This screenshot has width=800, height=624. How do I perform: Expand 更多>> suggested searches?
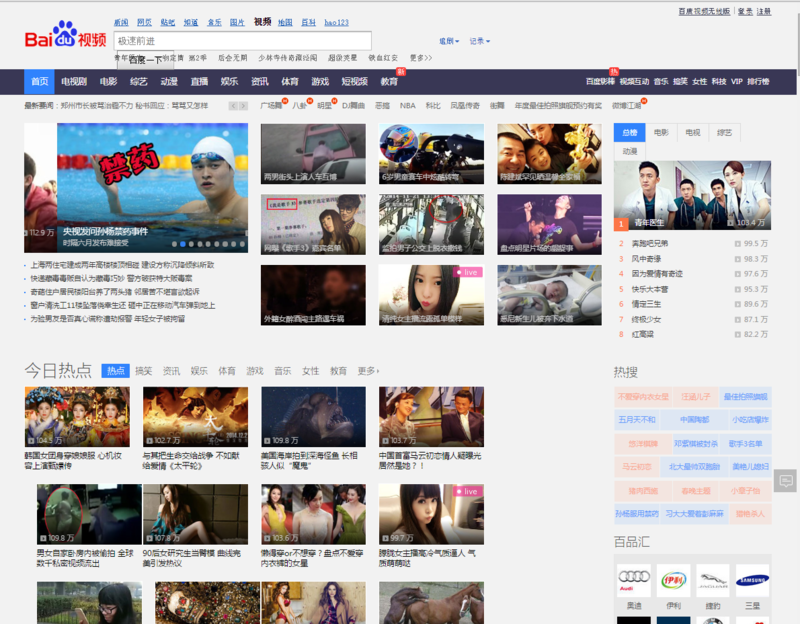[420, 58]
